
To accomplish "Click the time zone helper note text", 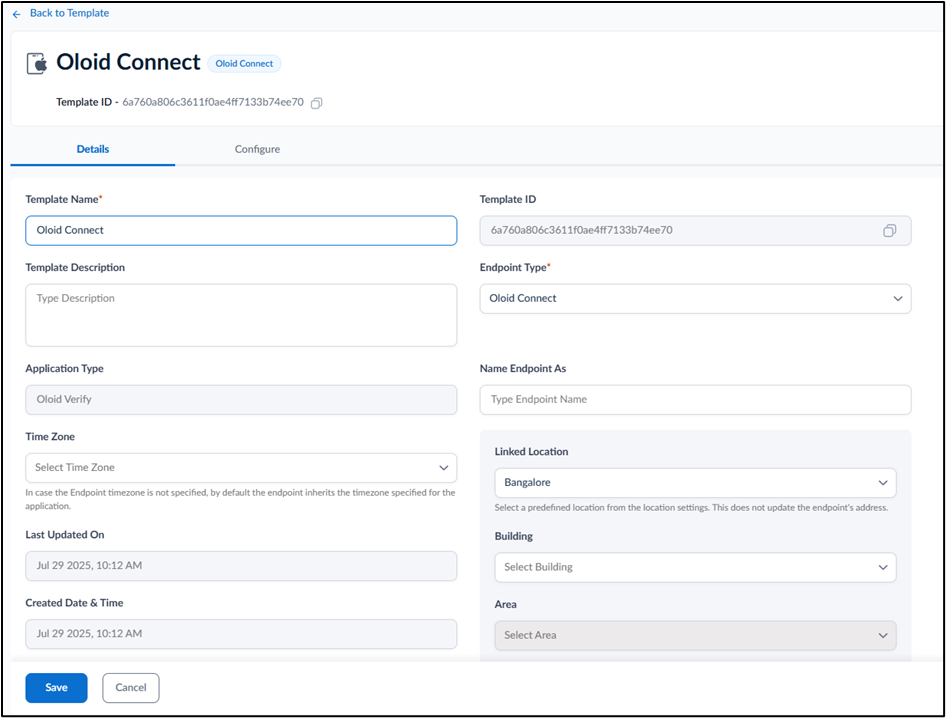I will [x=240, y=499].
